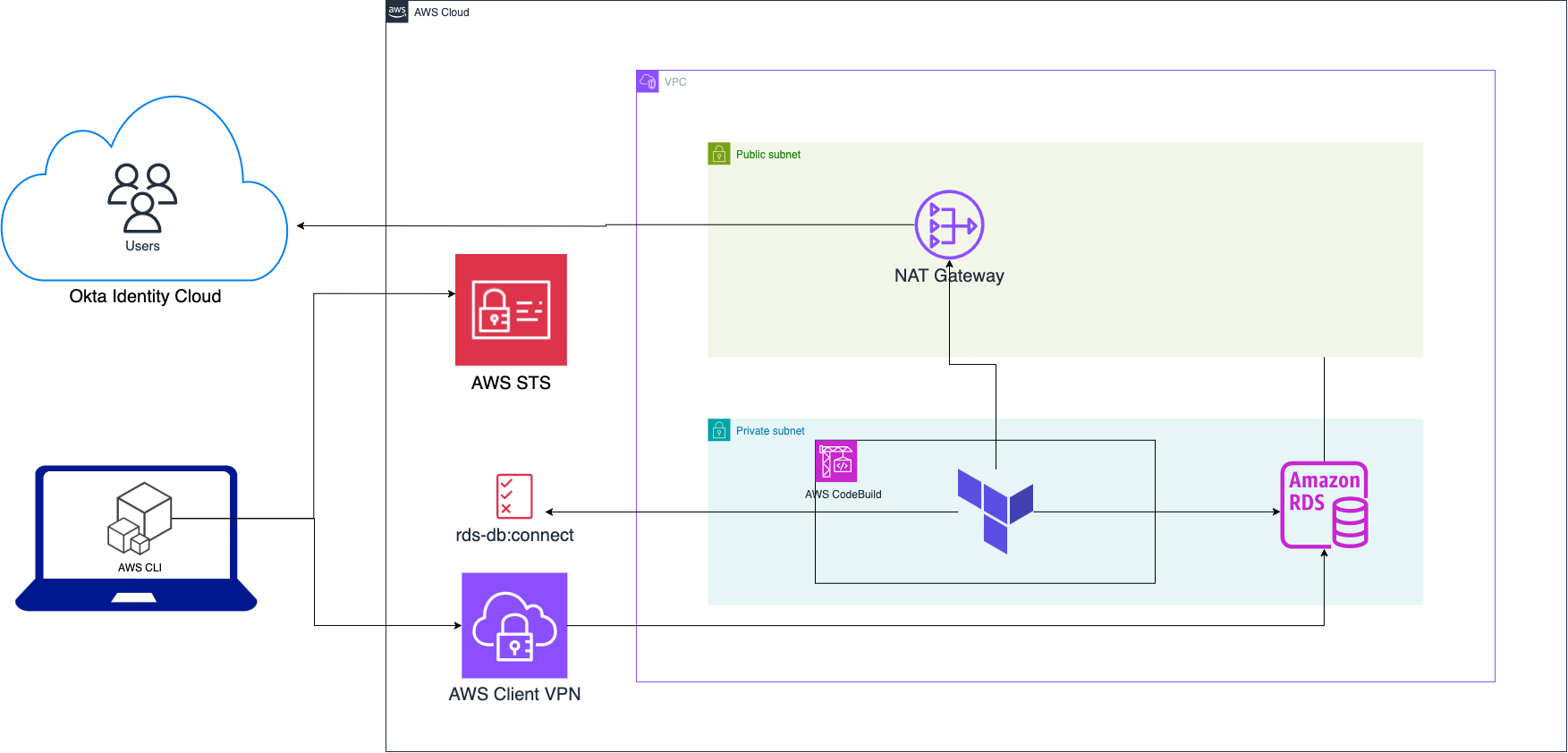Select the 'AWS Client VPN' label
Viewport: 1568px width, 753px height.
coord(514,694)
